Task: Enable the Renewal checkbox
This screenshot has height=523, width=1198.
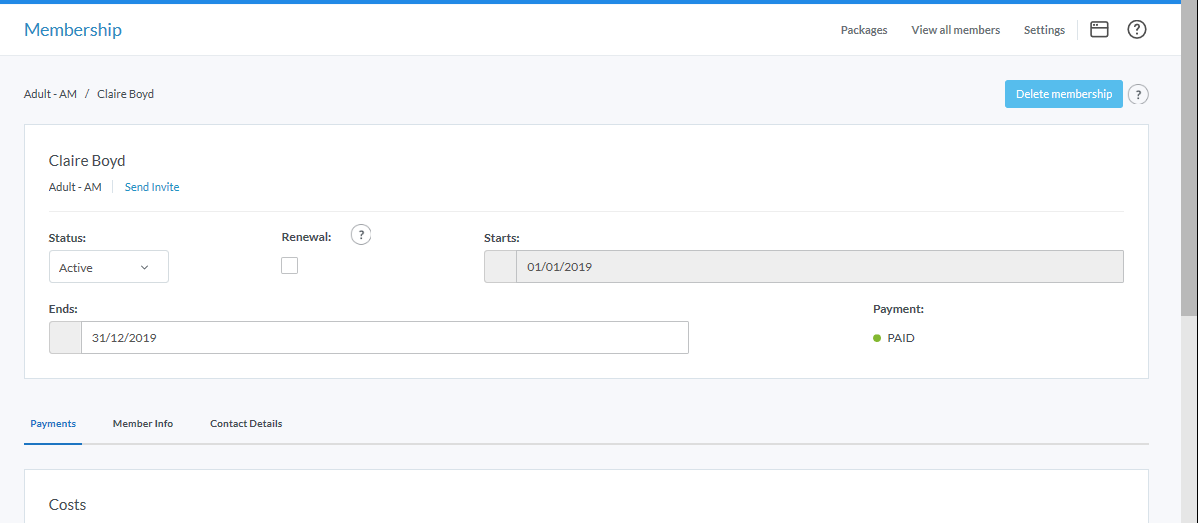Action: (290, 266)
